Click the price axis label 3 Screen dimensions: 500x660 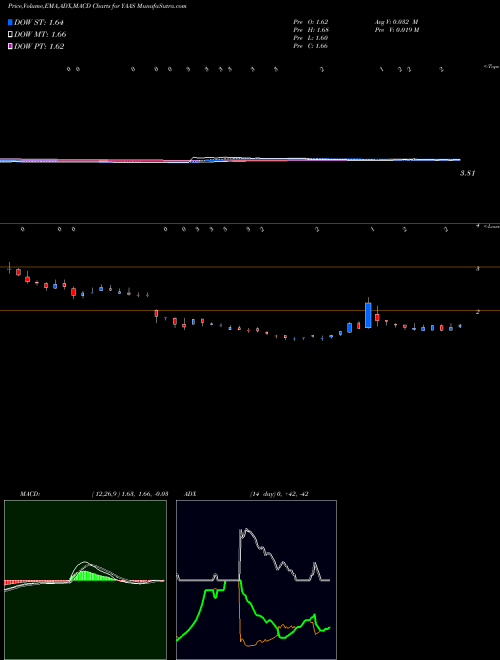click(x=478, y=268)
